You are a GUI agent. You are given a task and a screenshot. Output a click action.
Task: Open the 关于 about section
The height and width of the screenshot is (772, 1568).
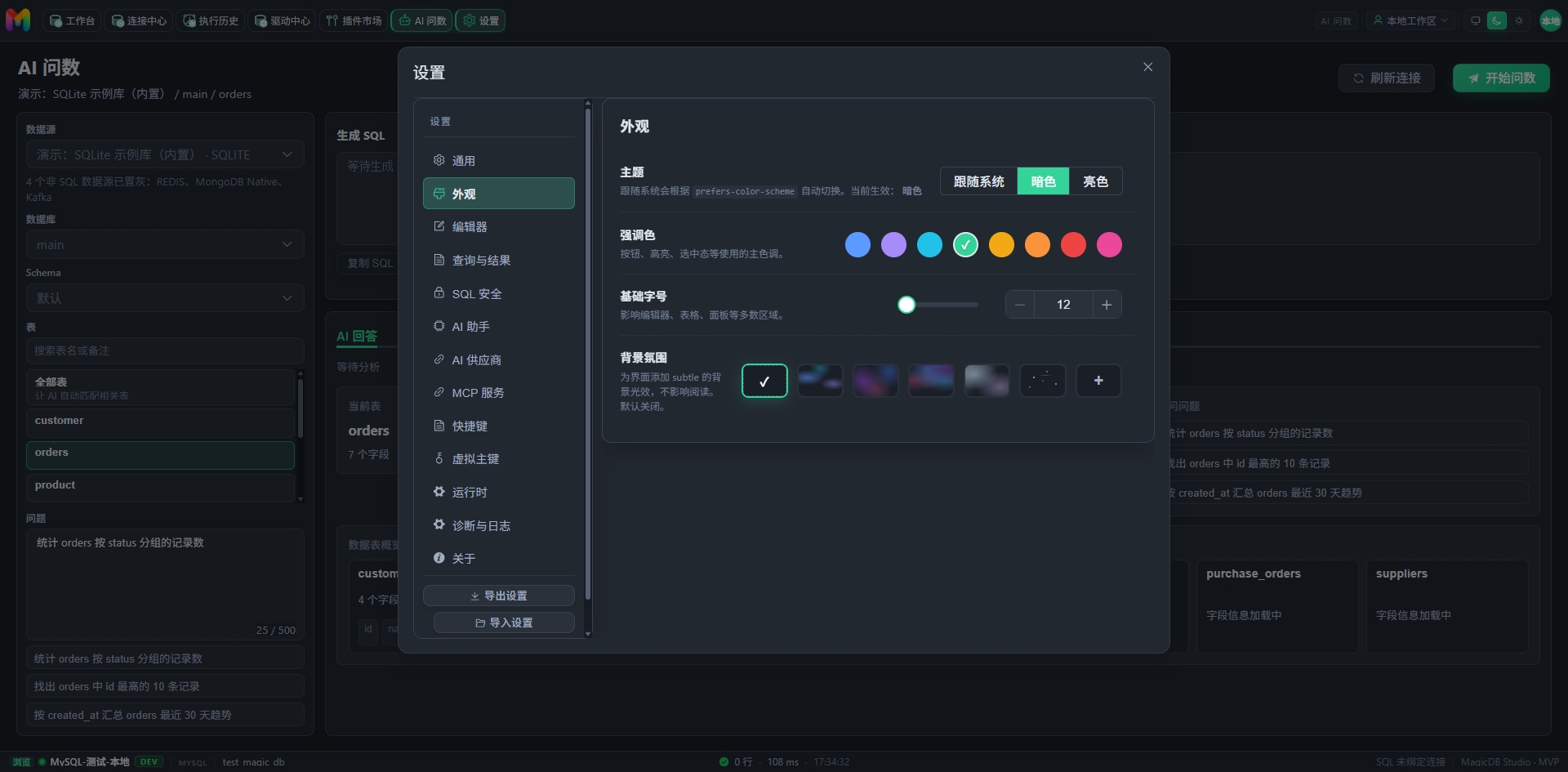tap(498, 558)
